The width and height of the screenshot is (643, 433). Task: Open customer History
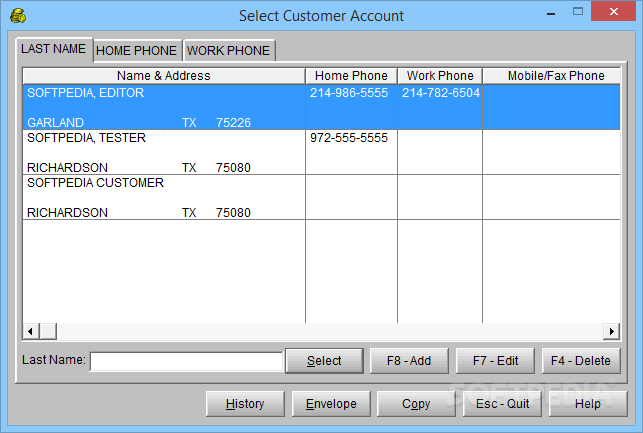coord(245,404)
